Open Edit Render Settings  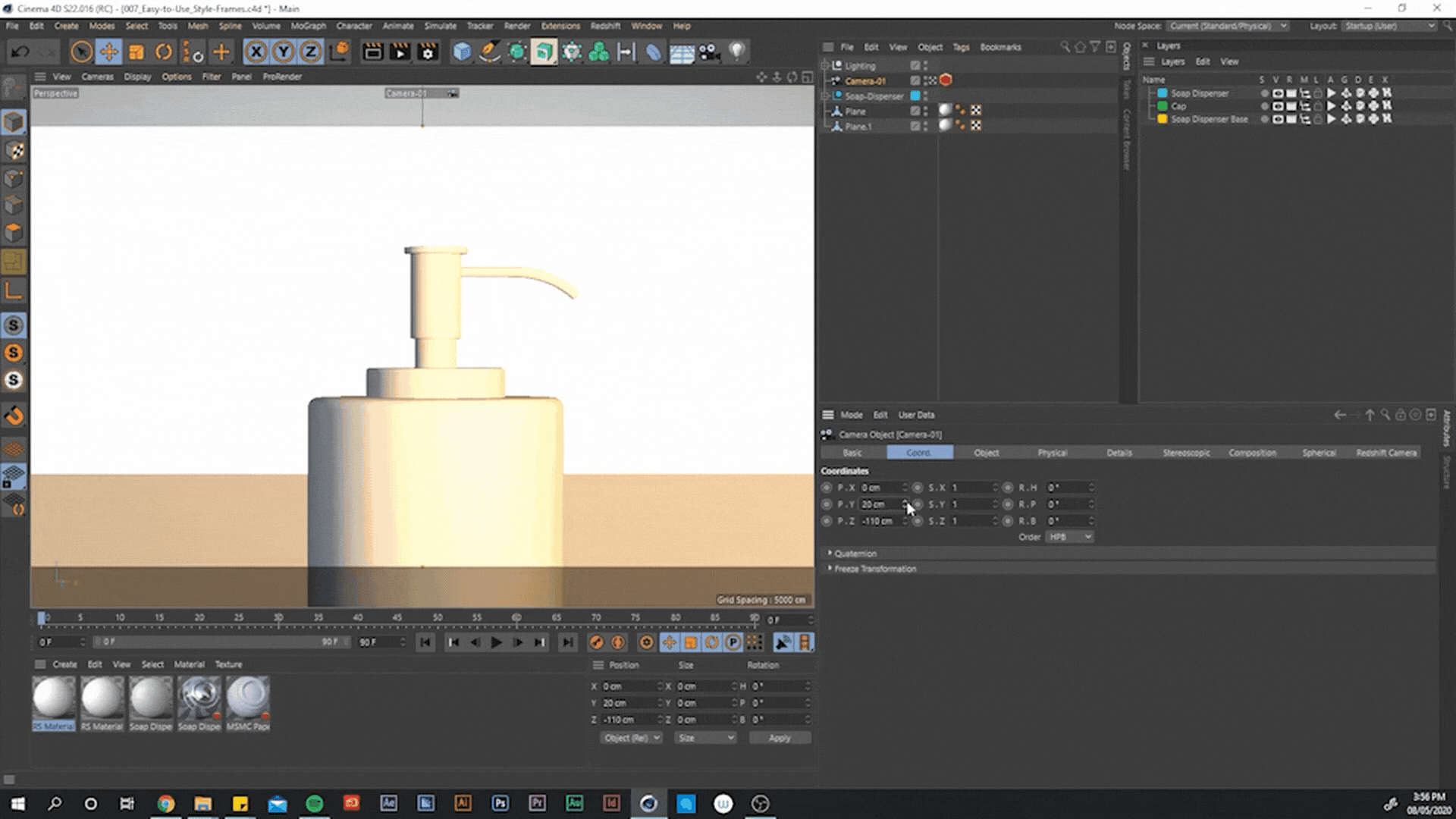click(x=428, y=52)
